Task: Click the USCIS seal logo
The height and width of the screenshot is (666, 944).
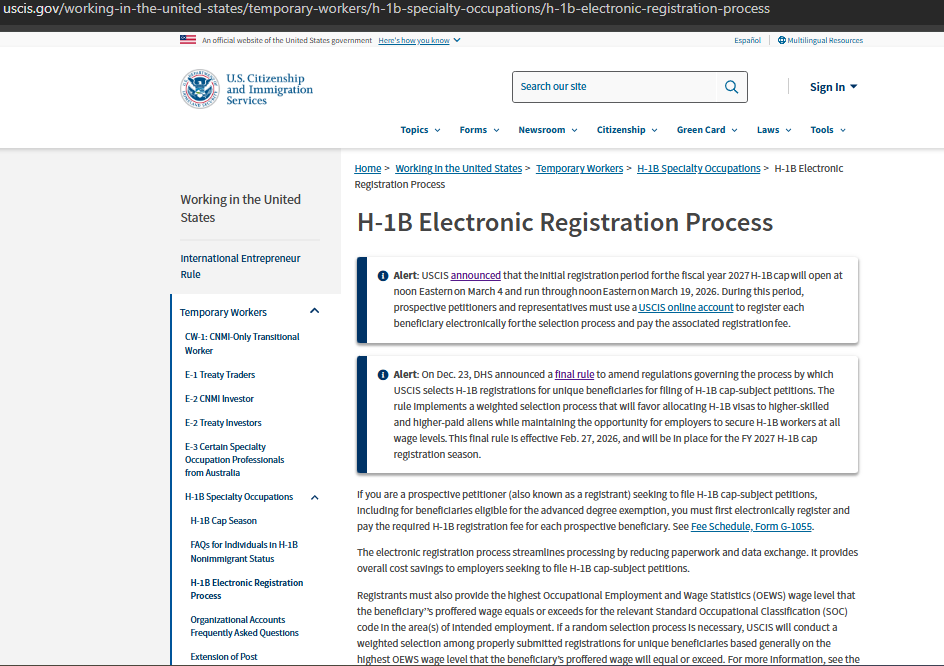Action: click(197, 88)
